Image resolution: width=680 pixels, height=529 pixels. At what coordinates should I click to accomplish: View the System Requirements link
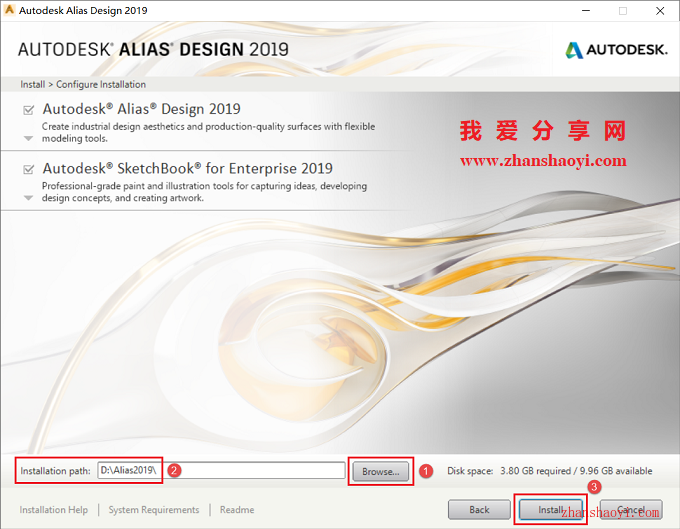154,510
